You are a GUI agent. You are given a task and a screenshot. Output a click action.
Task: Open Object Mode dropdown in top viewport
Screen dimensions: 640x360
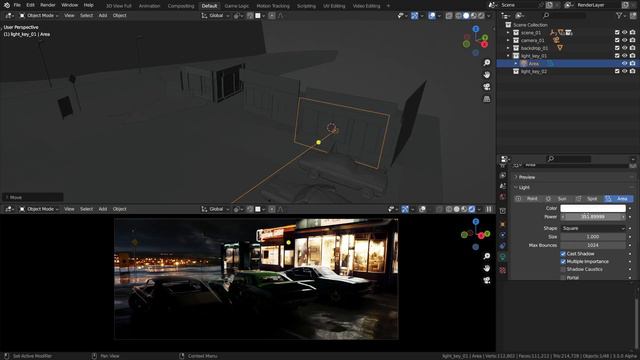[x=39, y=16]
